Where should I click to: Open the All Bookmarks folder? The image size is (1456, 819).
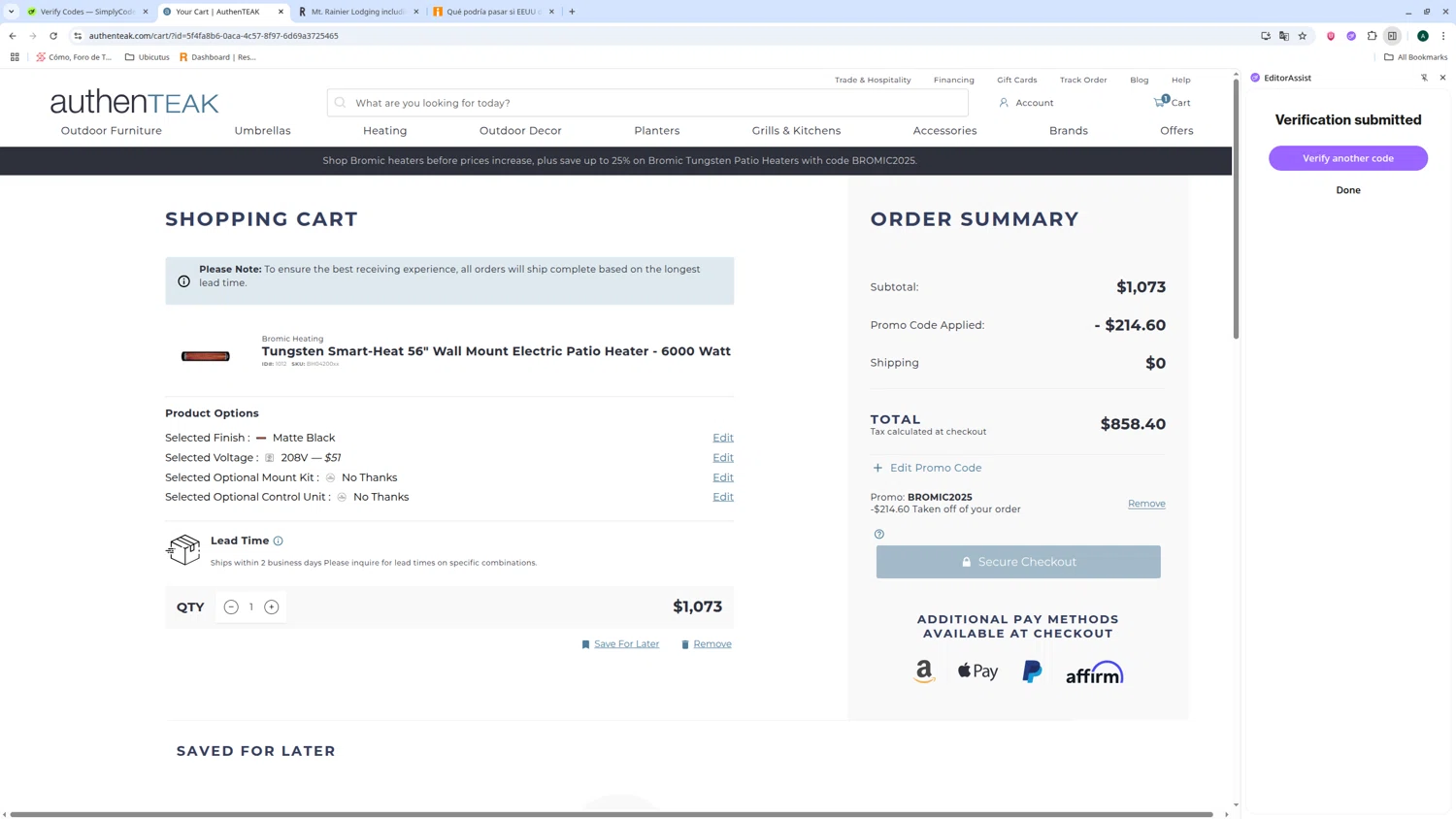1415,57
